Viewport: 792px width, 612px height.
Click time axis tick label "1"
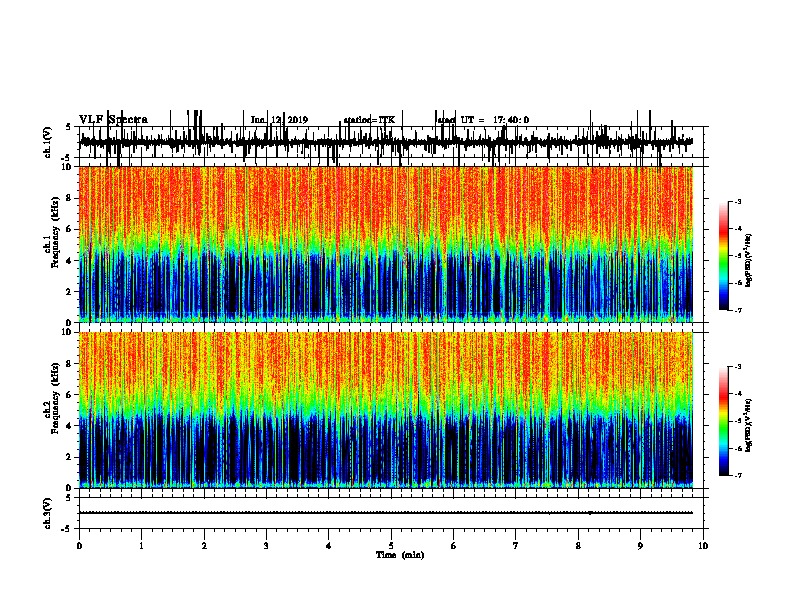pos(141,546)
